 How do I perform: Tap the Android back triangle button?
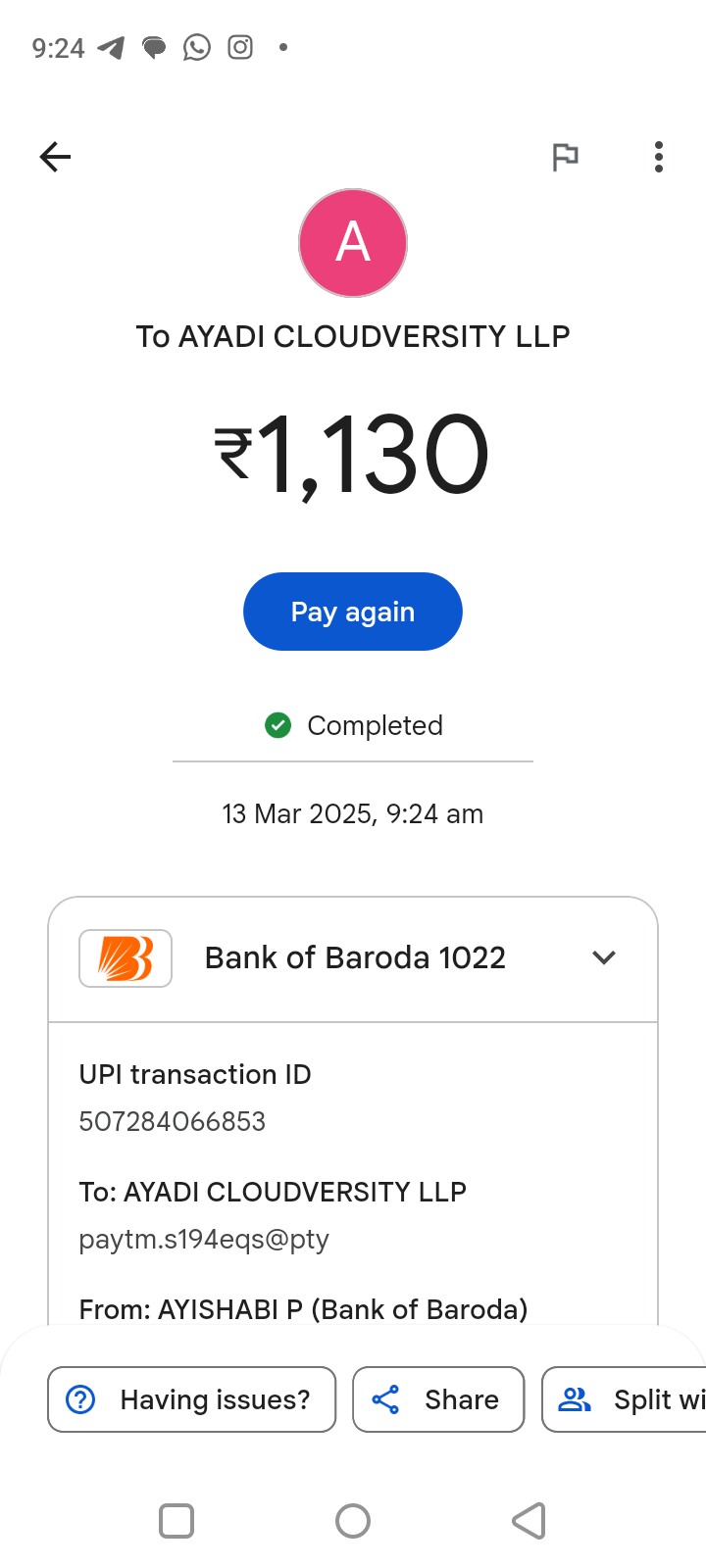(x=529, y=1521)
